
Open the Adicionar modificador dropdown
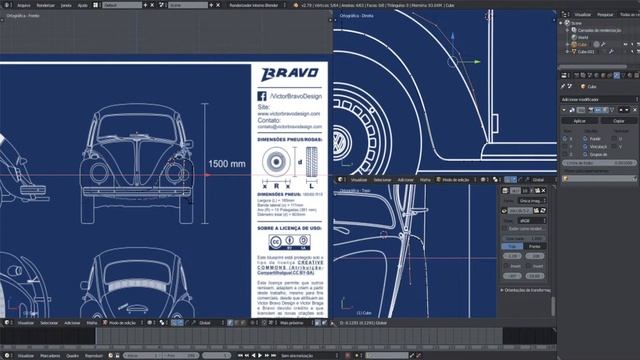click(600, 99)
